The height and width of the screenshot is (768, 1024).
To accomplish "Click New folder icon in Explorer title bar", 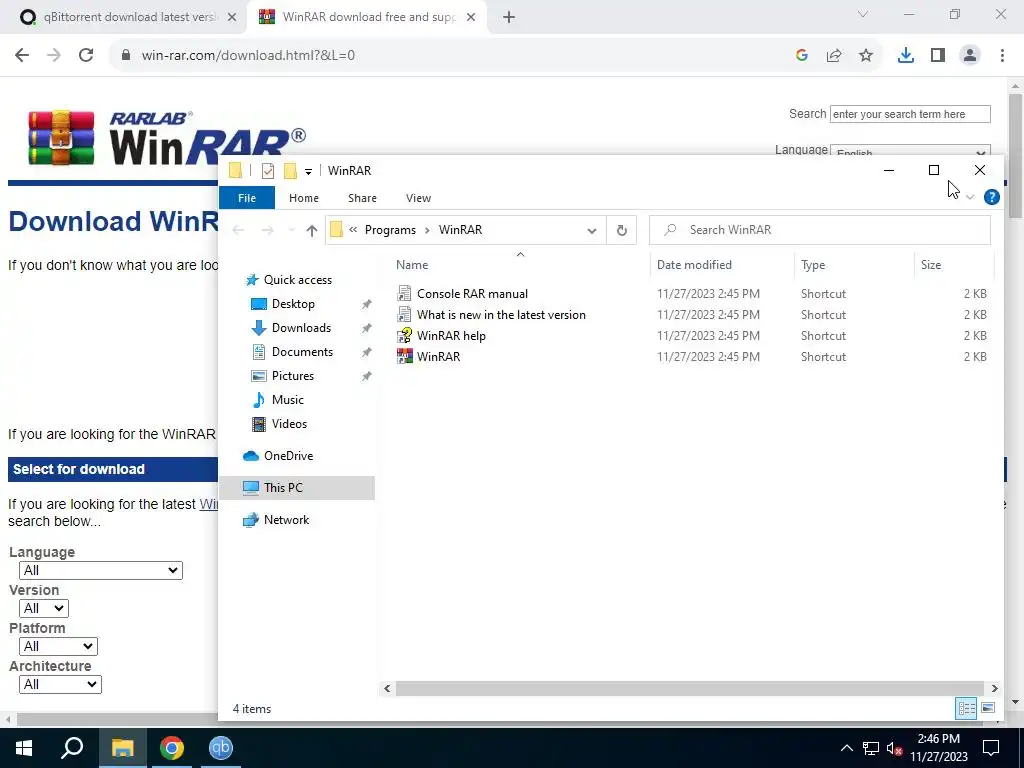I will tap(290, 170).
